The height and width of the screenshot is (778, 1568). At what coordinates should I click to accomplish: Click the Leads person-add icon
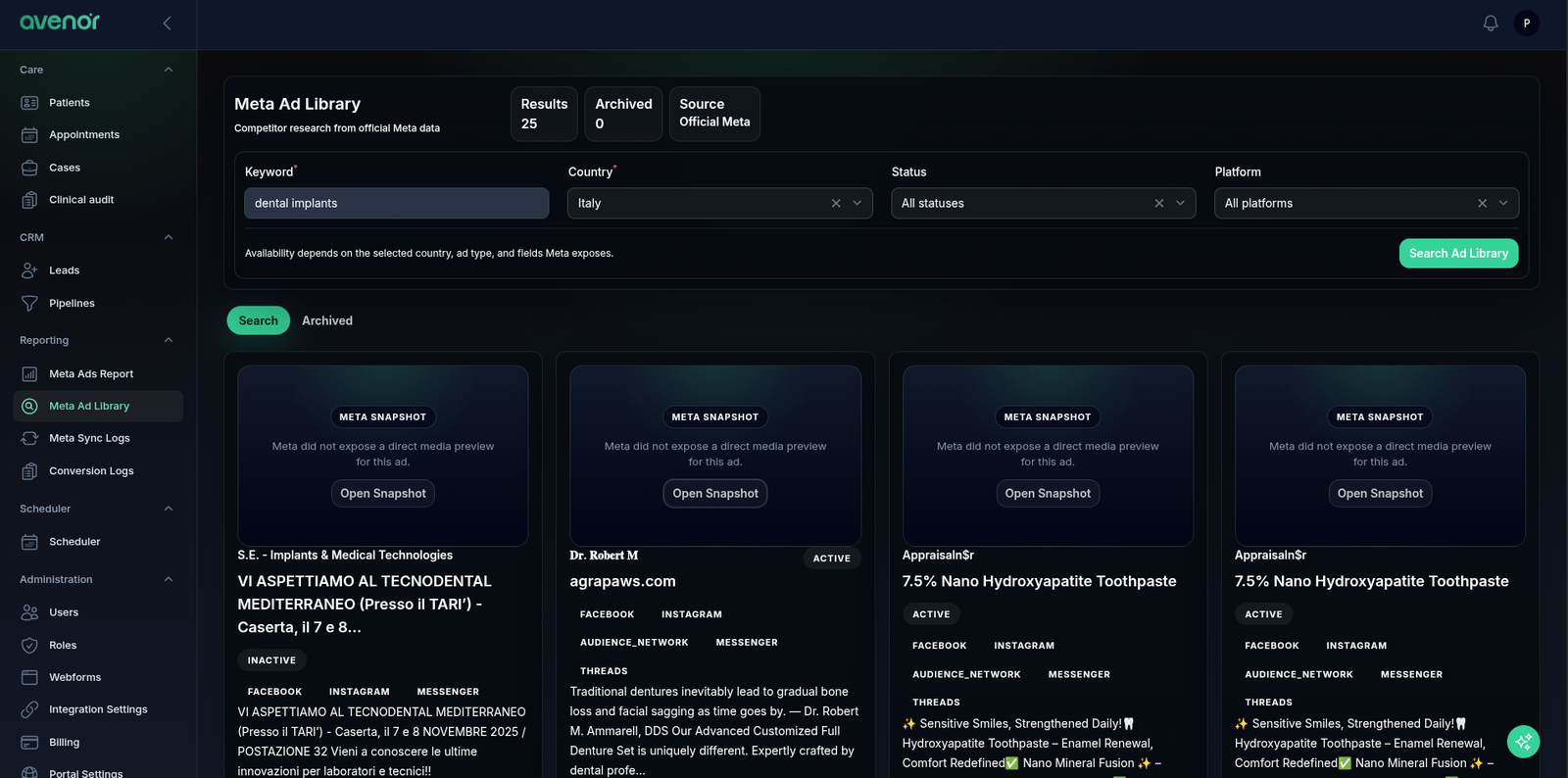(29, 270)
